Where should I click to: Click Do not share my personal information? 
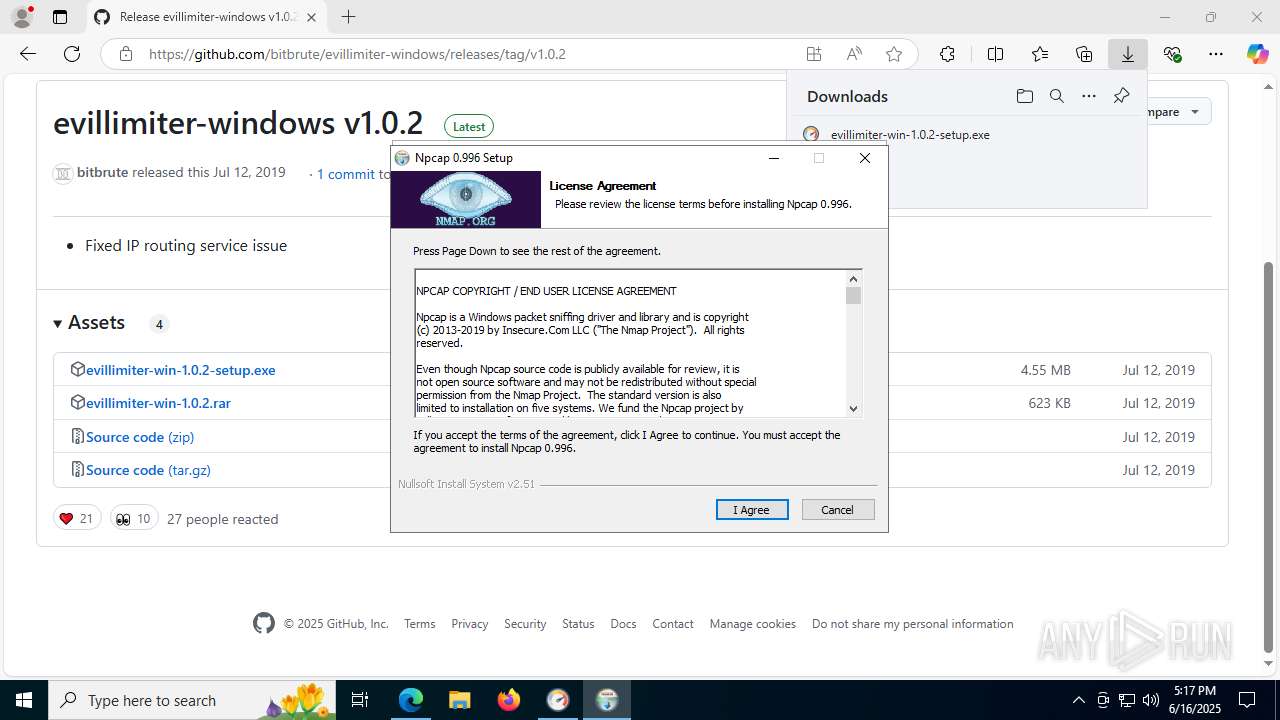pyautogui.click(x=913, y=623)
